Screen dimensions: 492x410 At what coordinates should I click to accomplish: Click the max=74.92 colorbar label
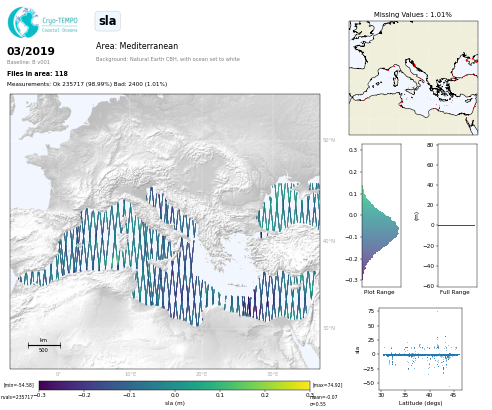[327, 385]
